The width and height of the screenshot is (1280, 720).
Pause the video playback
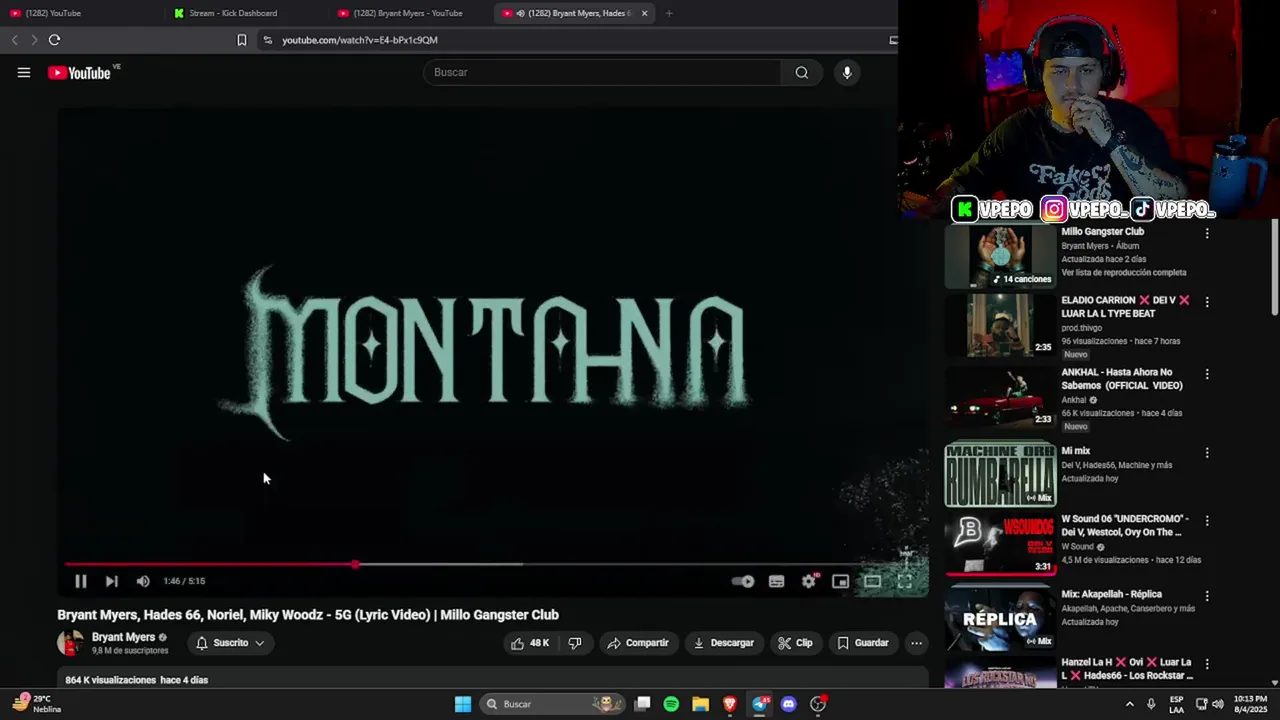81,581
